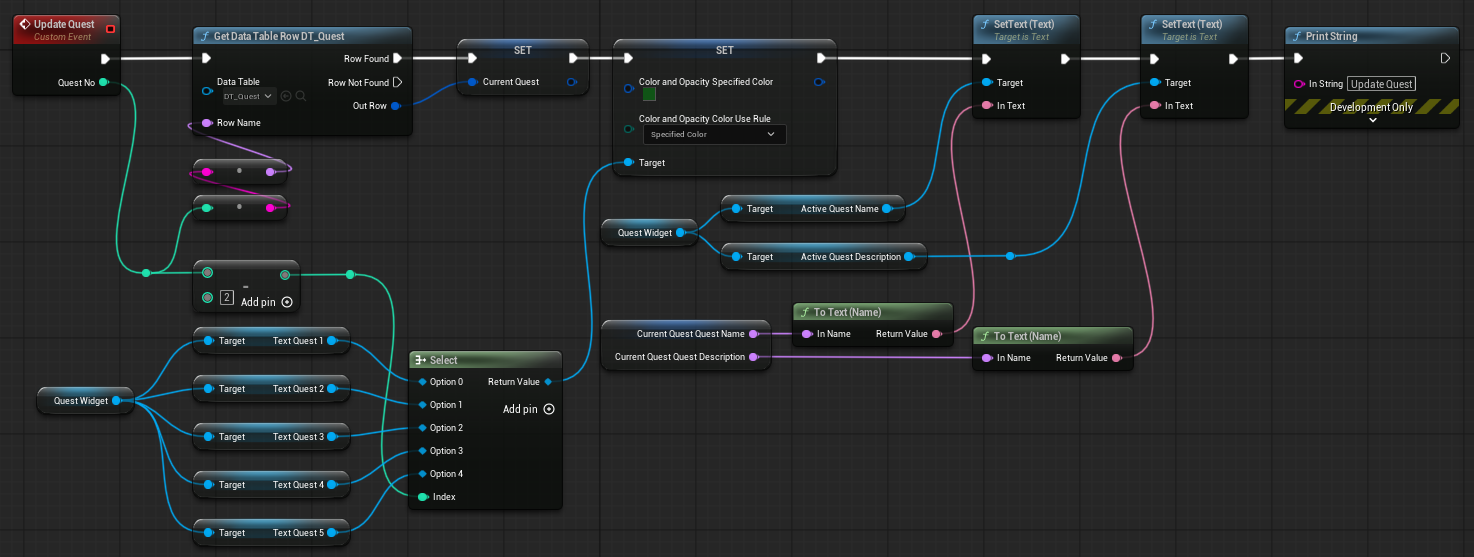Click the Row Name input pin
The width and height of the screenshot is (1474, 557).
(x=207, y=123)
